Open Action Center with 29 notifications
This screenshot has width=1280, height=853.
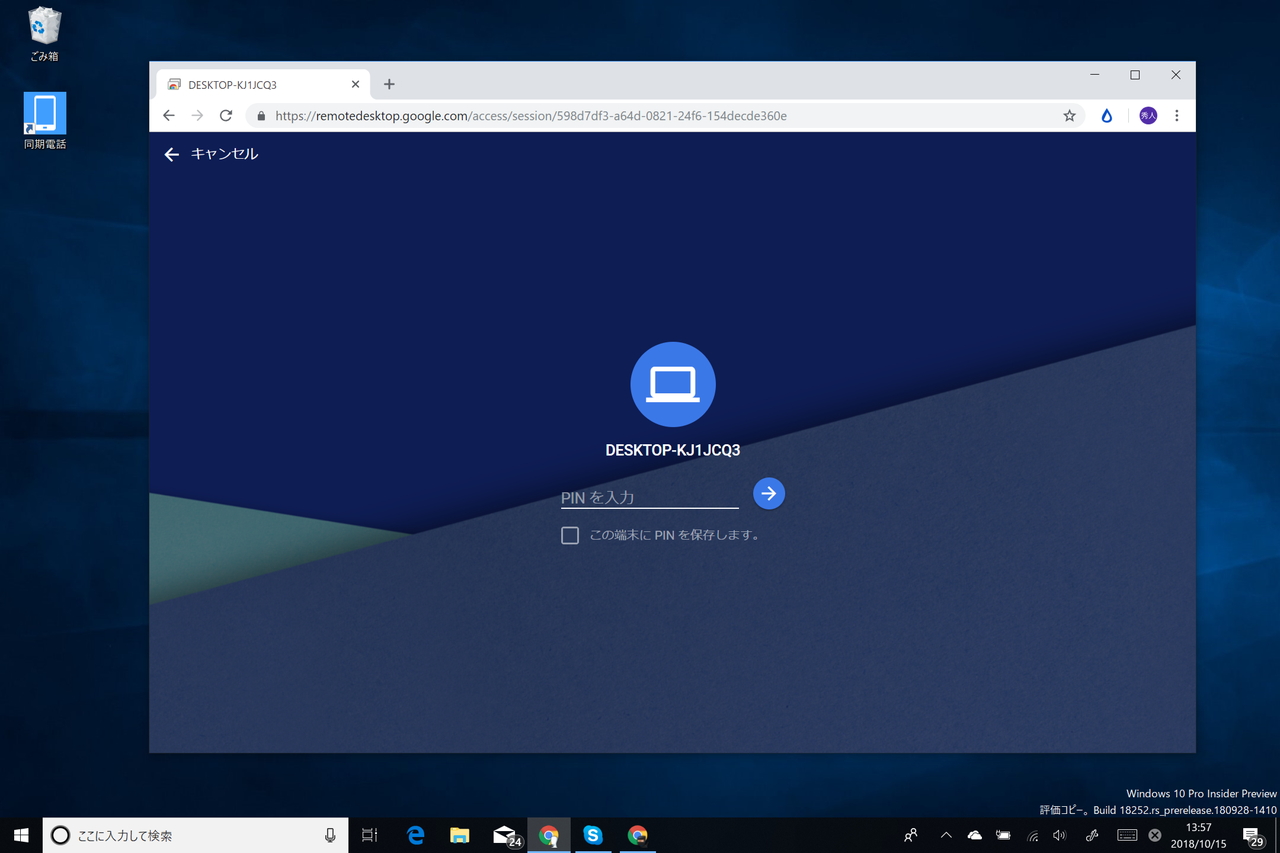pos(1252,835)
